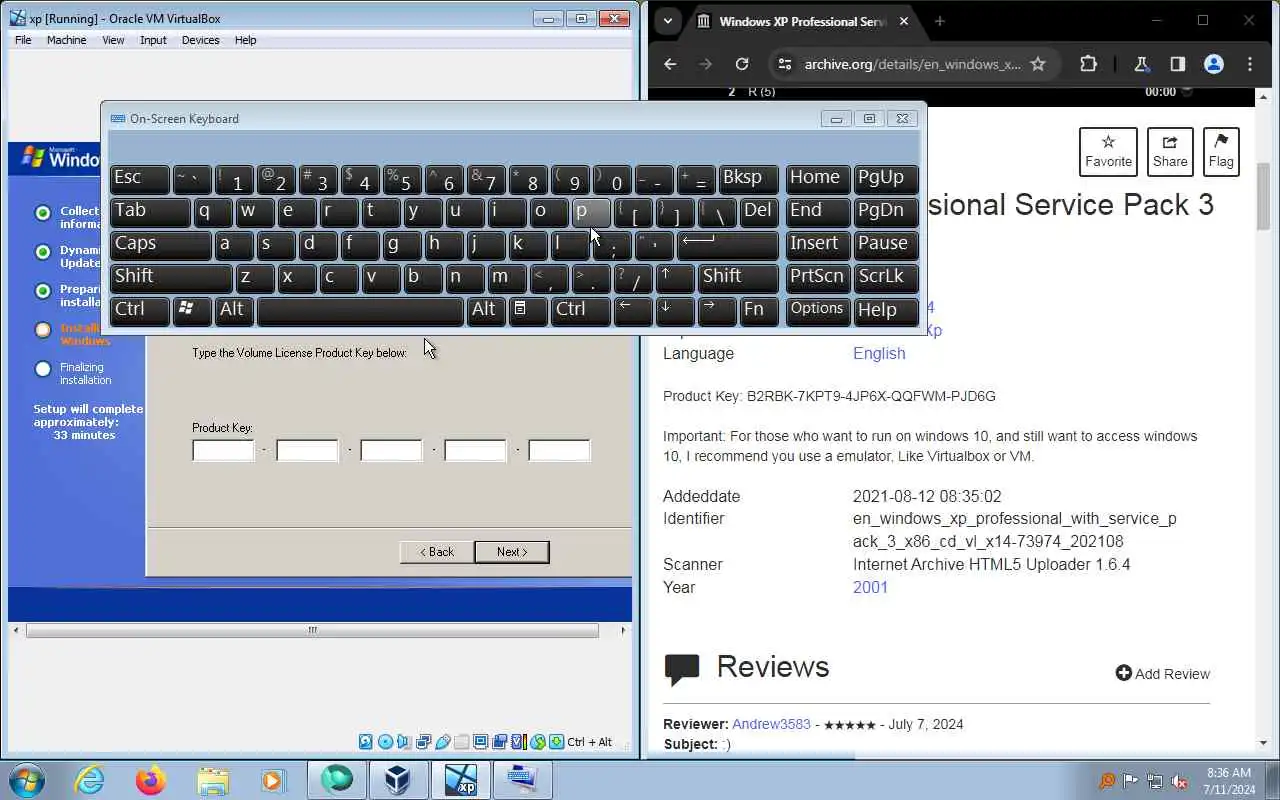The height and width of the screenshot is (800, 1280).
Task: Click the Bksp key on the On-Screen Keyboard
Action: tap(749, 178)
